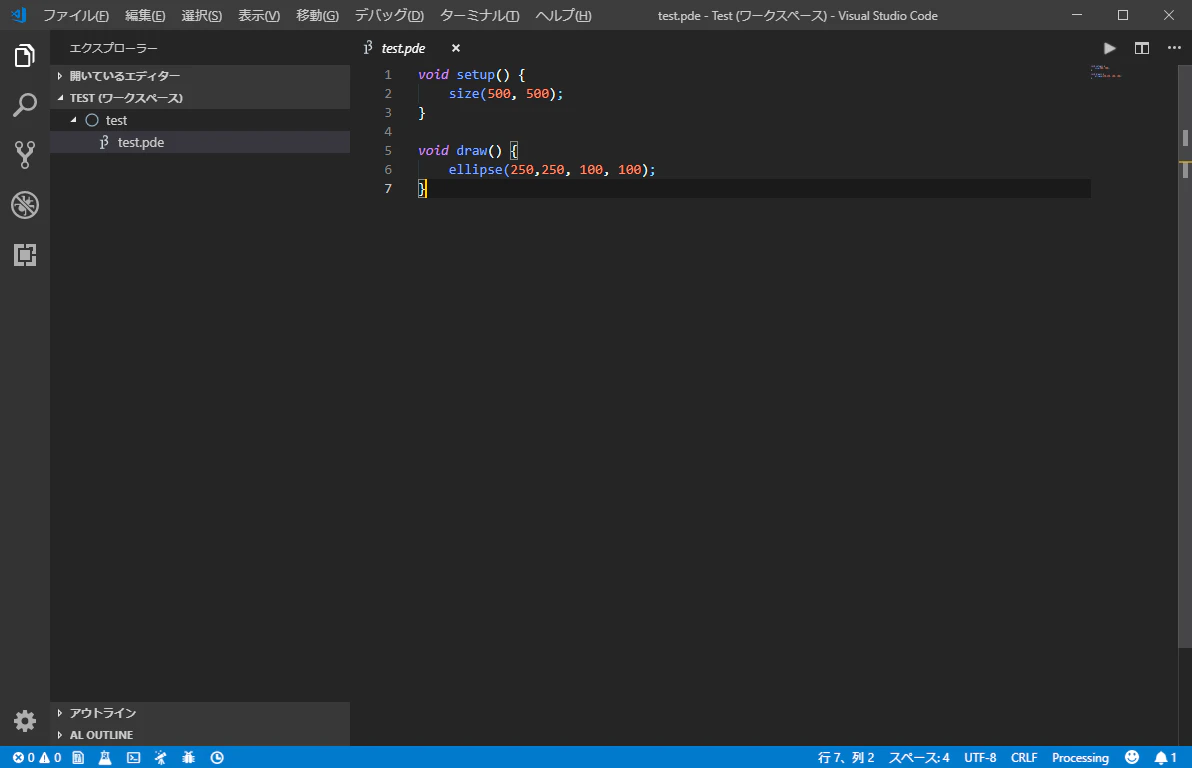Change end of line sequence CRLF

pyautogui.click(x=1024, y=757)
